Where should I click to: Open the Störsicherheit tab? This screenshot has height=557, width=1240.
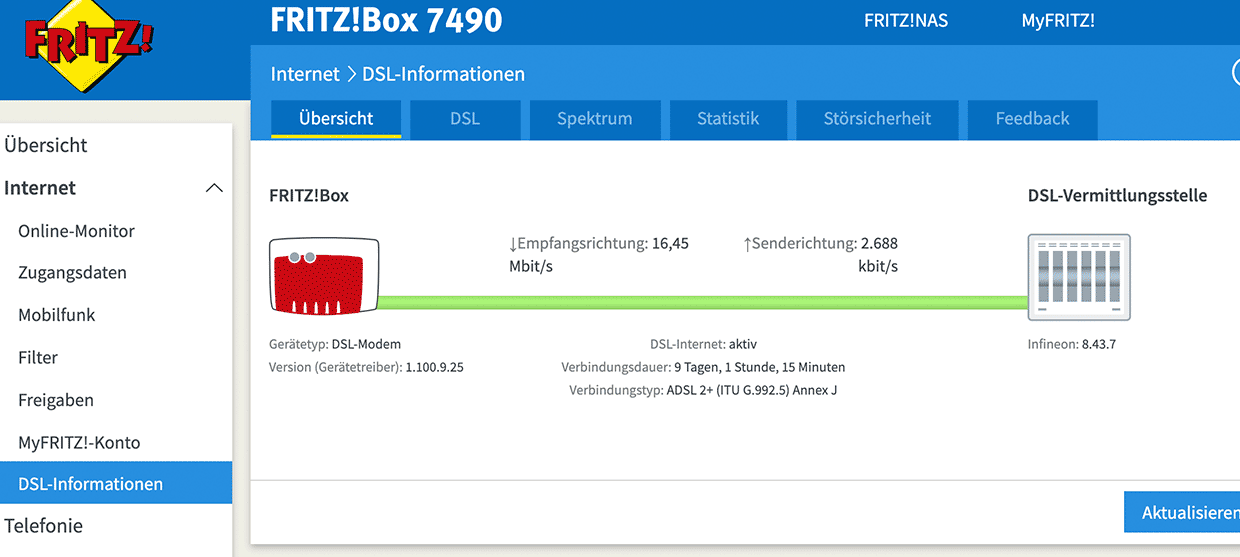[x=877, y=118]
